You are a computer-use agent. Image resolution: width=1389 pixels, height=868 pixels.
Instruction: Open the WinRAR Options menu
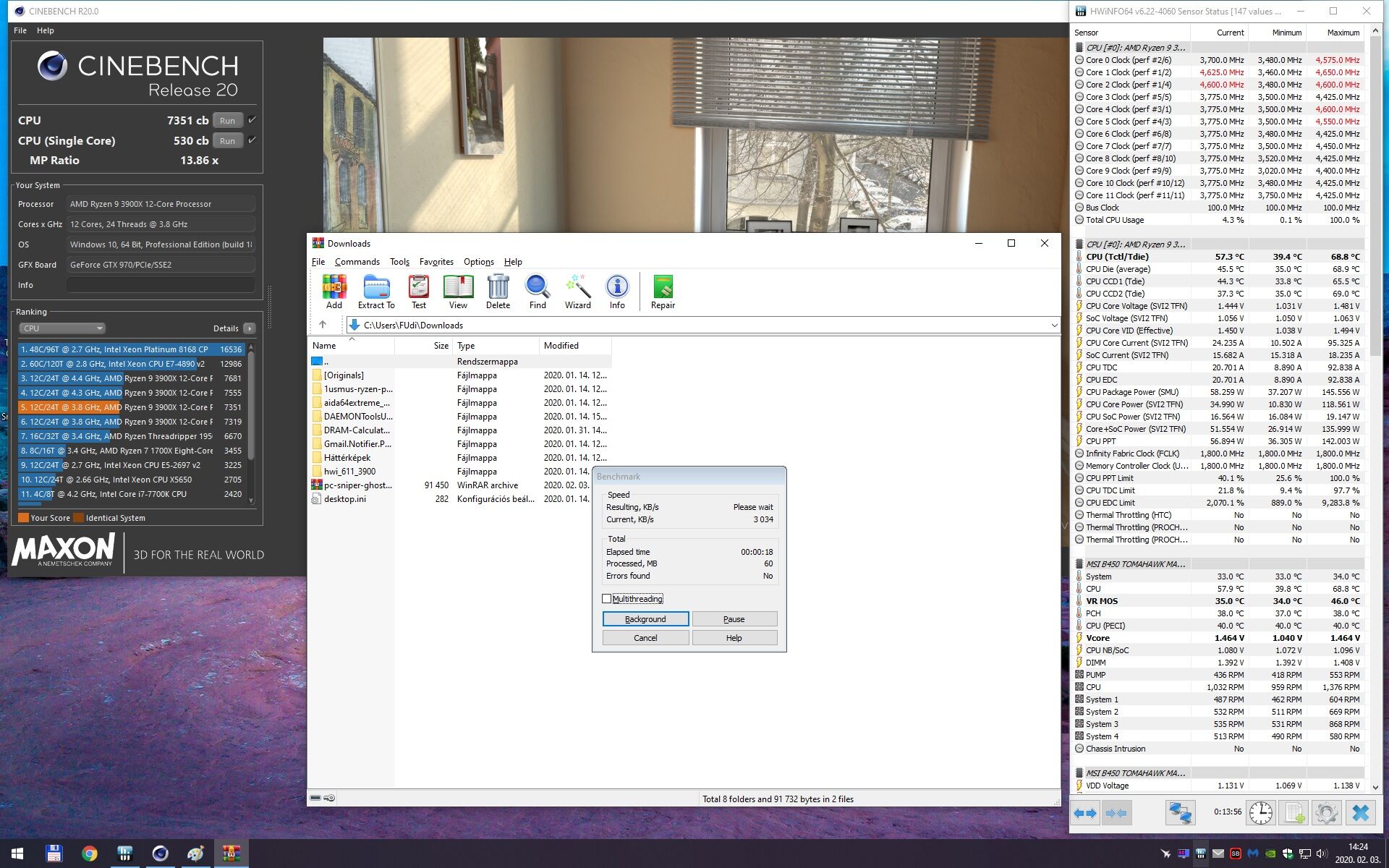pos(479,262)
